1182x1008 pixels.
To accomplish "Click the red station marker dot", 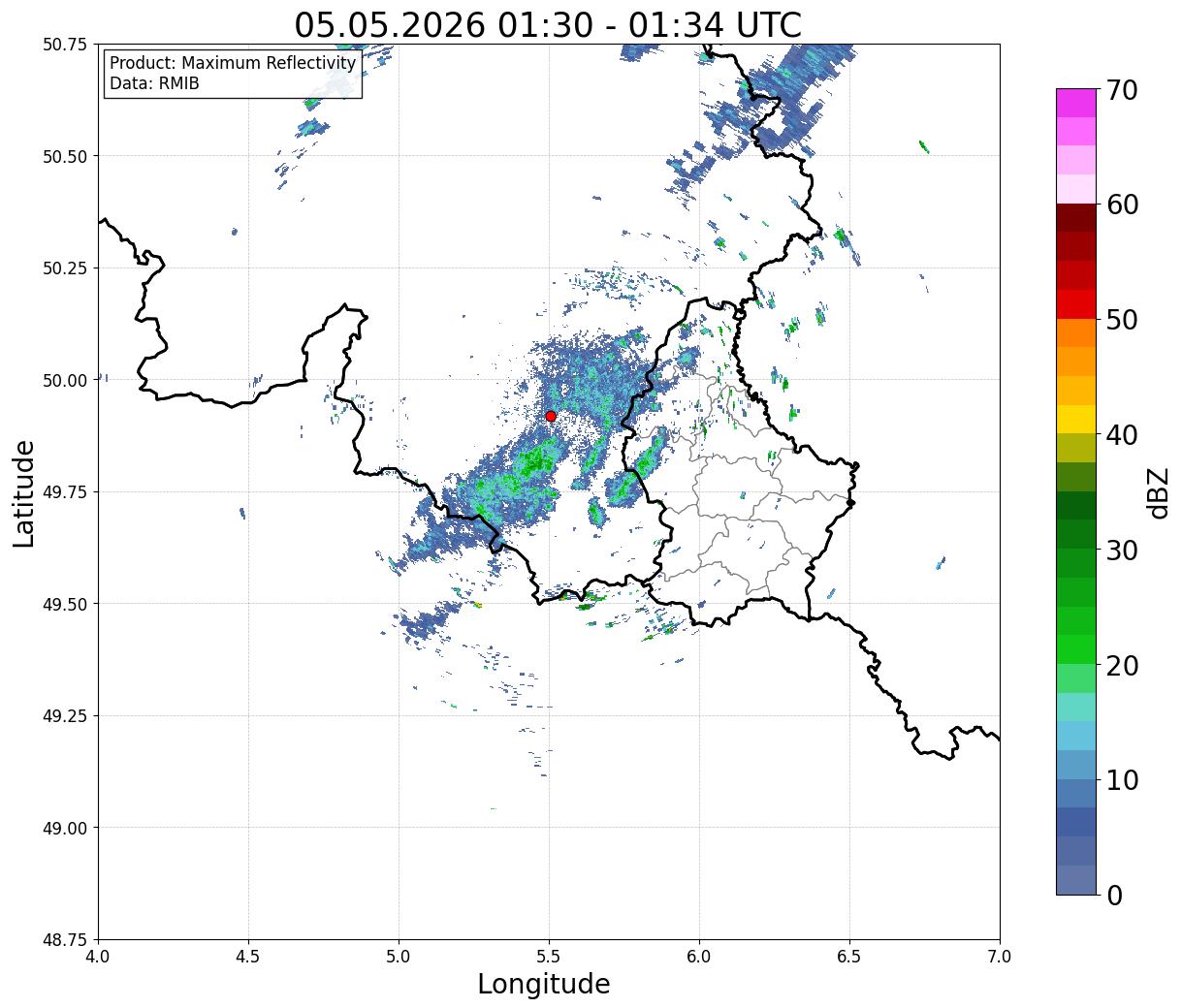I will pos(550,416).
